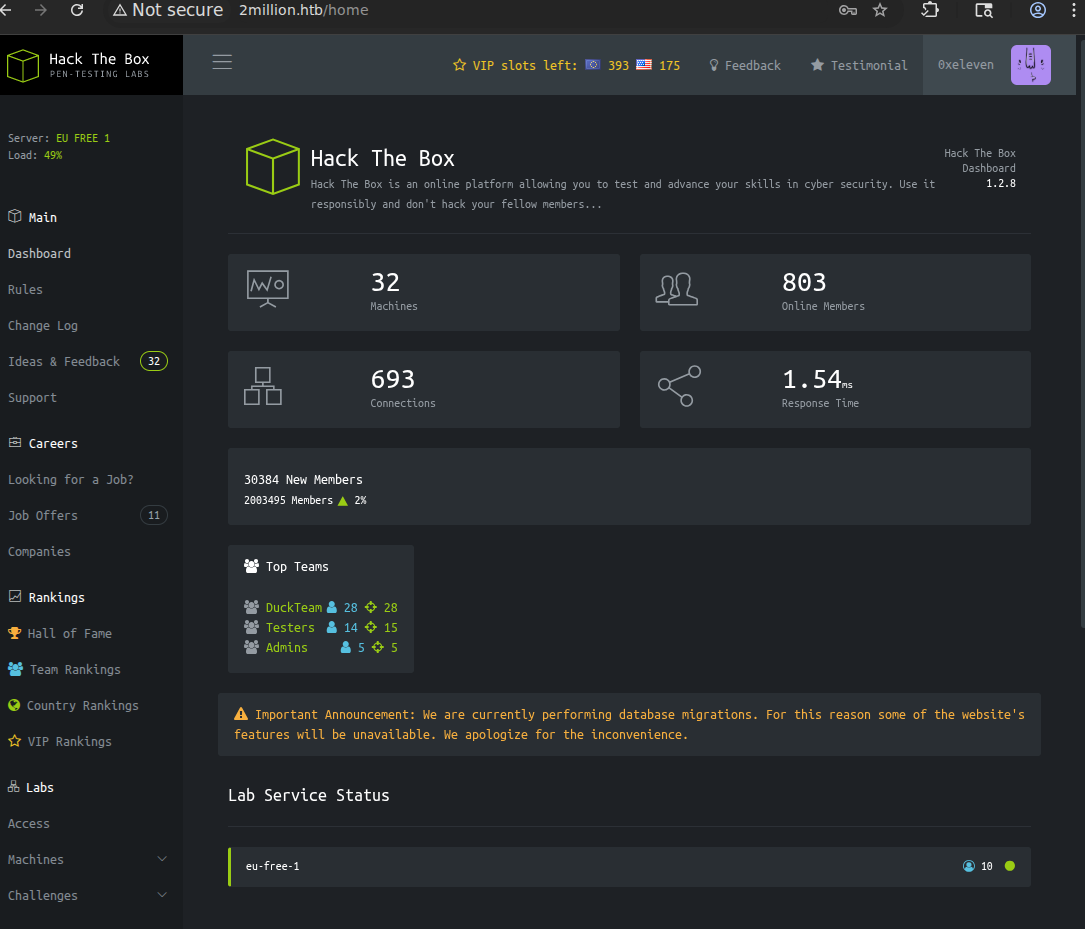Image resolution: width=1085 pixels, height=929 pixels.
Task: Open the browser profile icon
Action: [x=1037, y=10]
